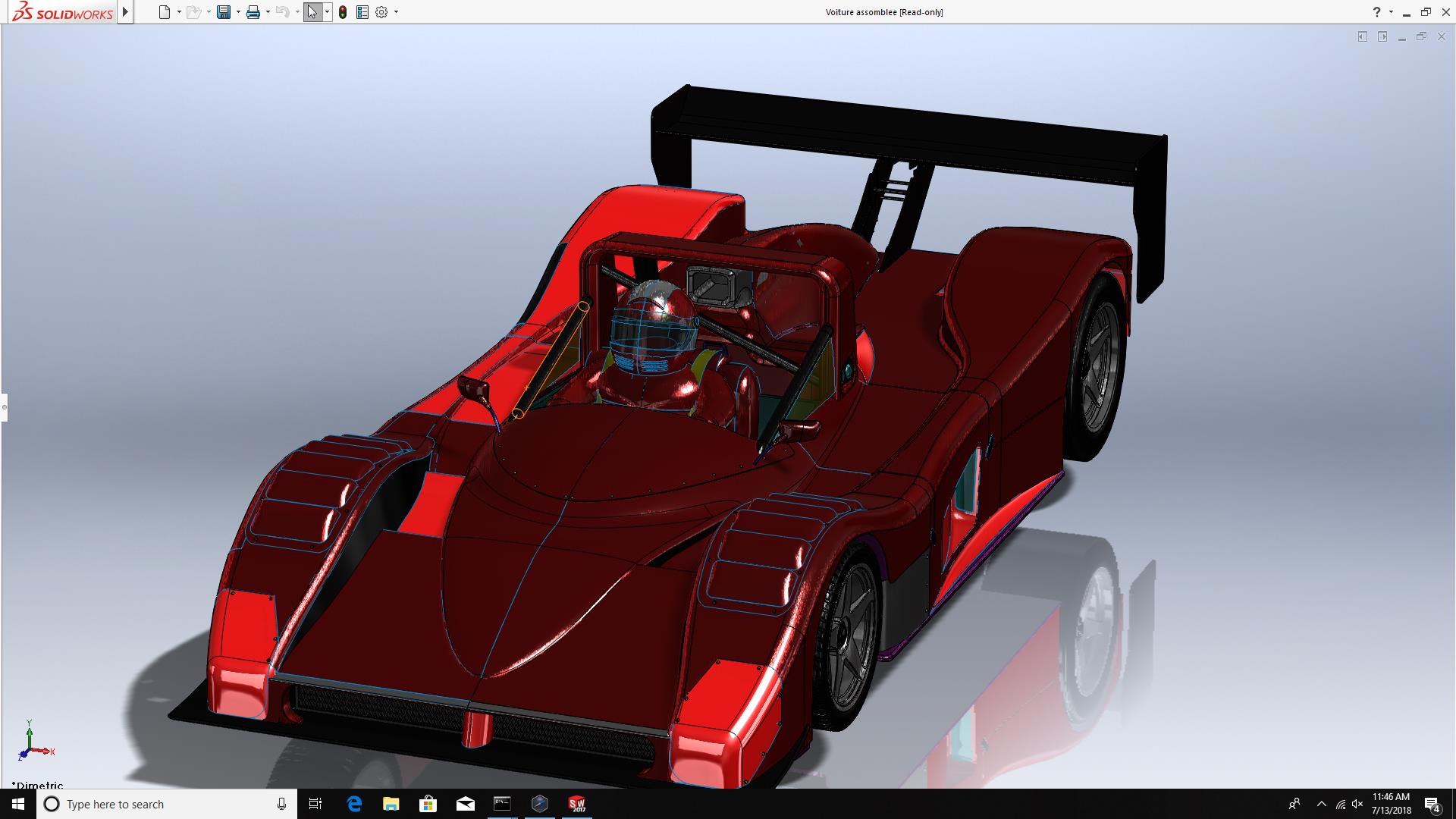Collapse the left panel viewport arrow
The image size is (1456, 819).
[1362, 36]
